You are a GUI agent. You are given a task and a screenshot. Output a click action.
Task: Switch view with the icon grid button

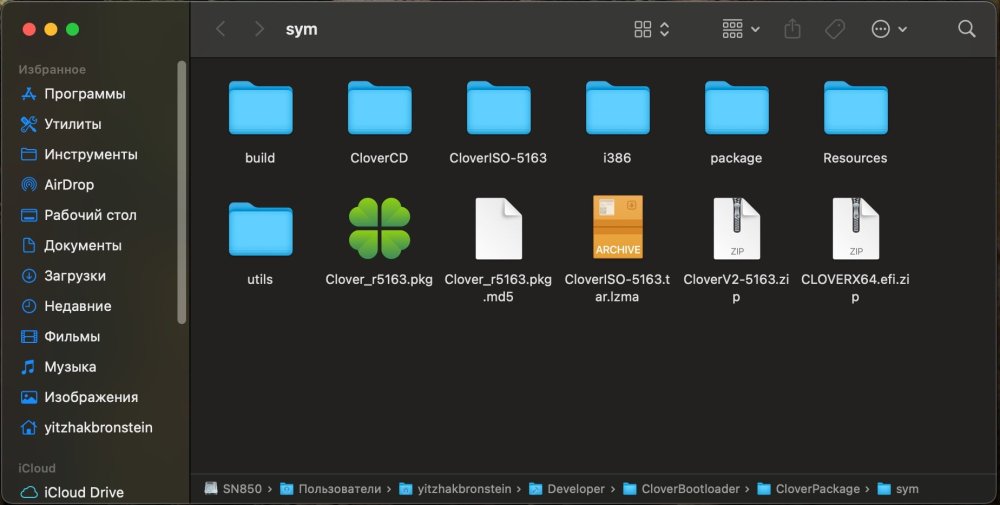coord(643,29)
